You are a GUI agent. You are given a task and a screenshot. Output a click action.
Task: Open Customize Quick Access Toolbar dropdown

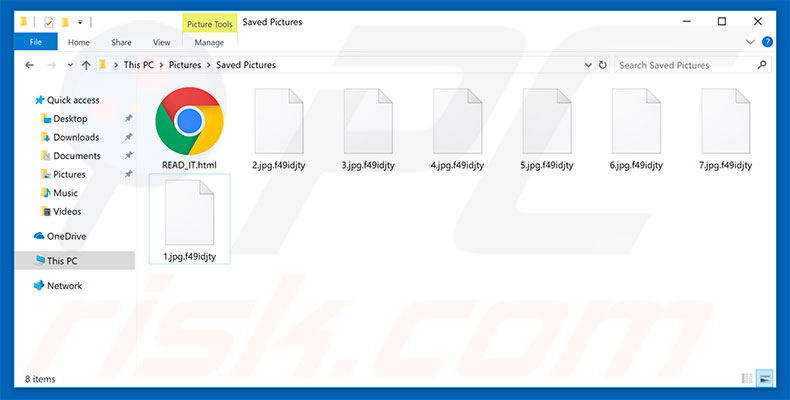tap(80, 22)
